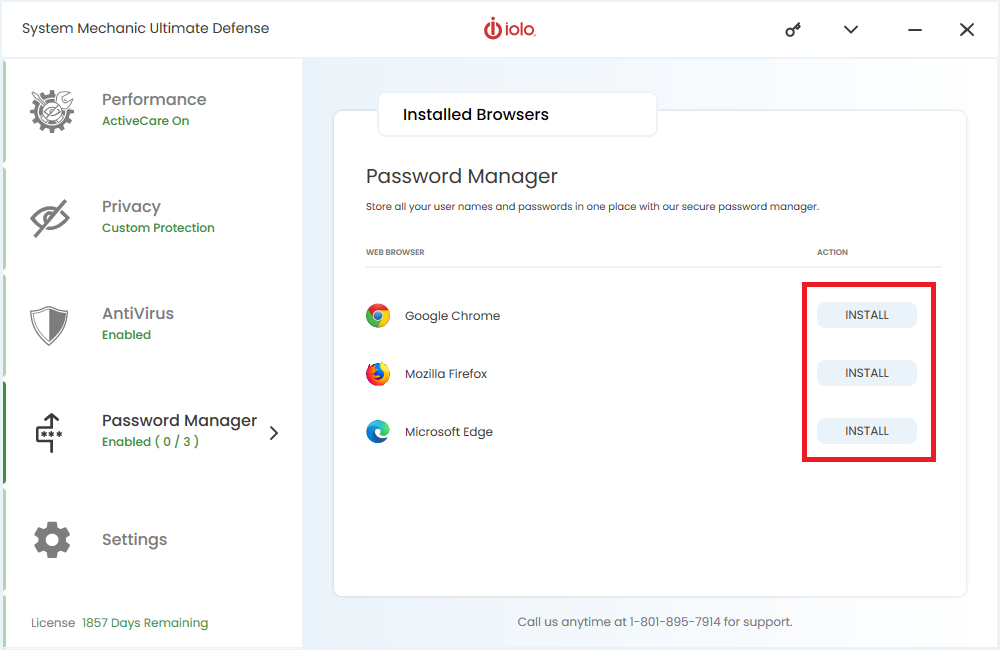Install the extension for Mozilla Firefox
The height and width of the screenshot is (650, 1000).
coord(867,373)
